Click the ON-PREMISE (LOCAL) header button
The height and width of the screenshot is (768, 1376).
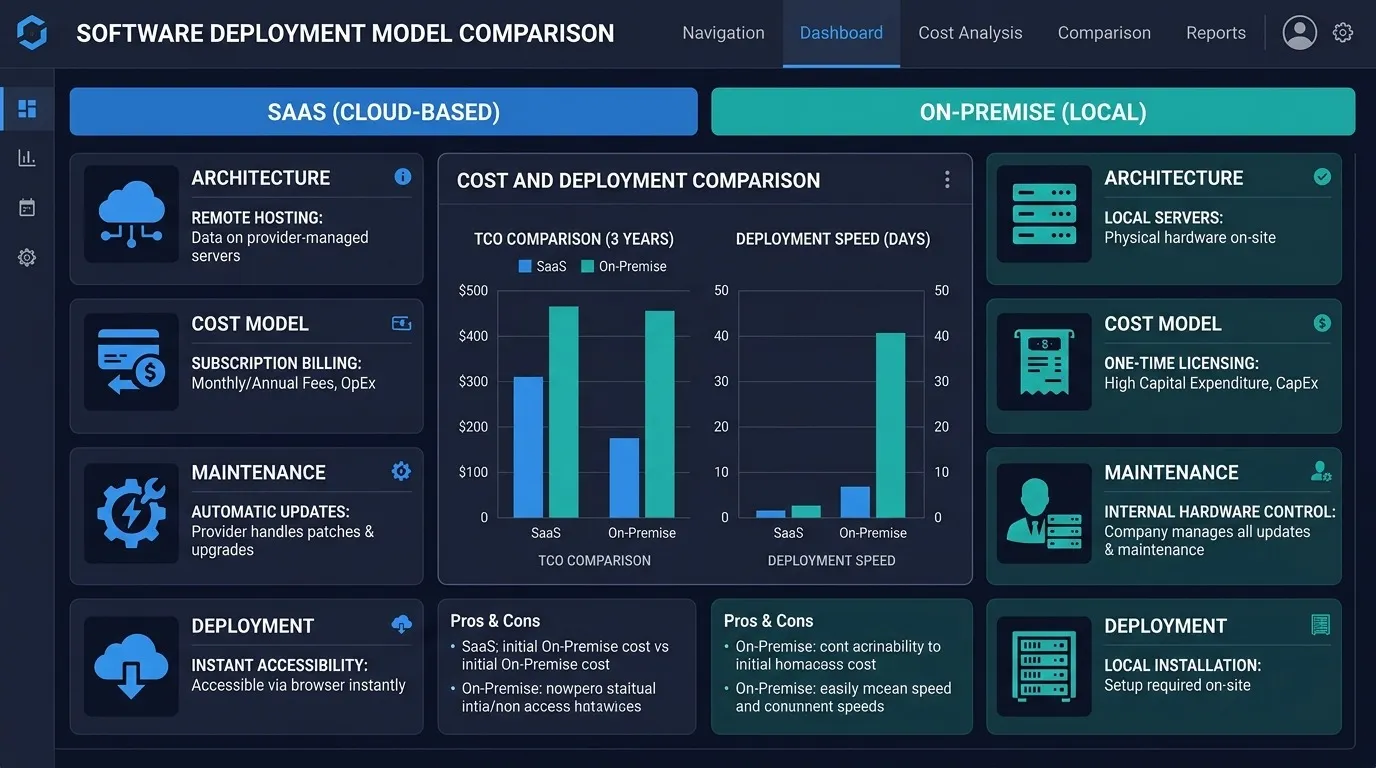pyautogui.click(x=1033, y=111)
